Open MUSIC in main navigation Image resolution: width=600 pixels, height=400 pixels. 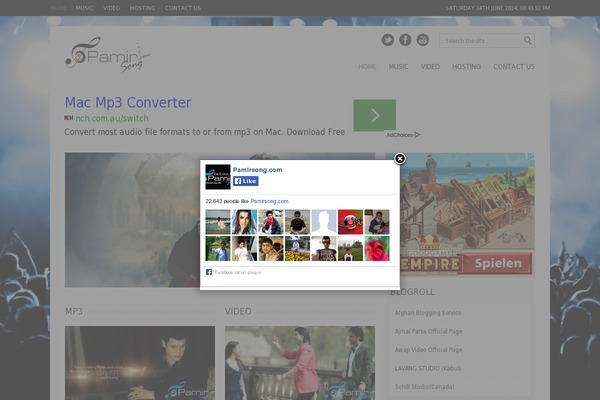398,67
